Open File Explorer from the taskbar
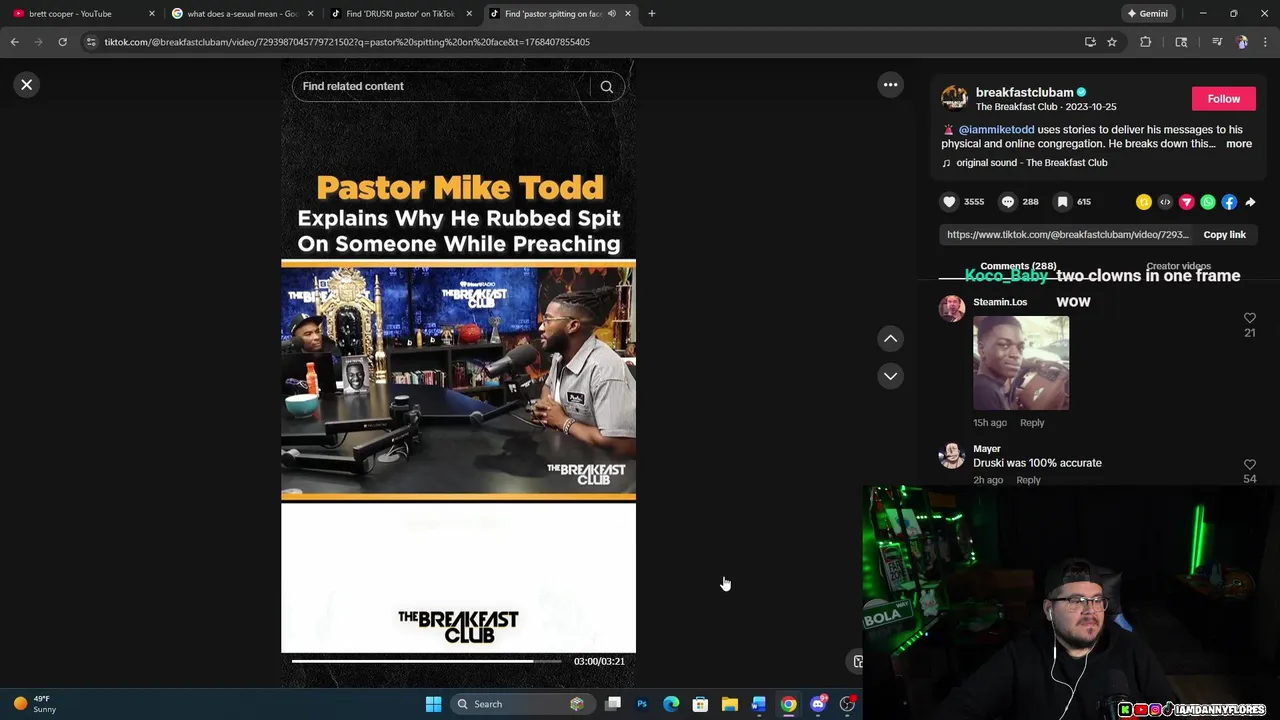Viewport: 1280px width, 720px height. (730, 704)
